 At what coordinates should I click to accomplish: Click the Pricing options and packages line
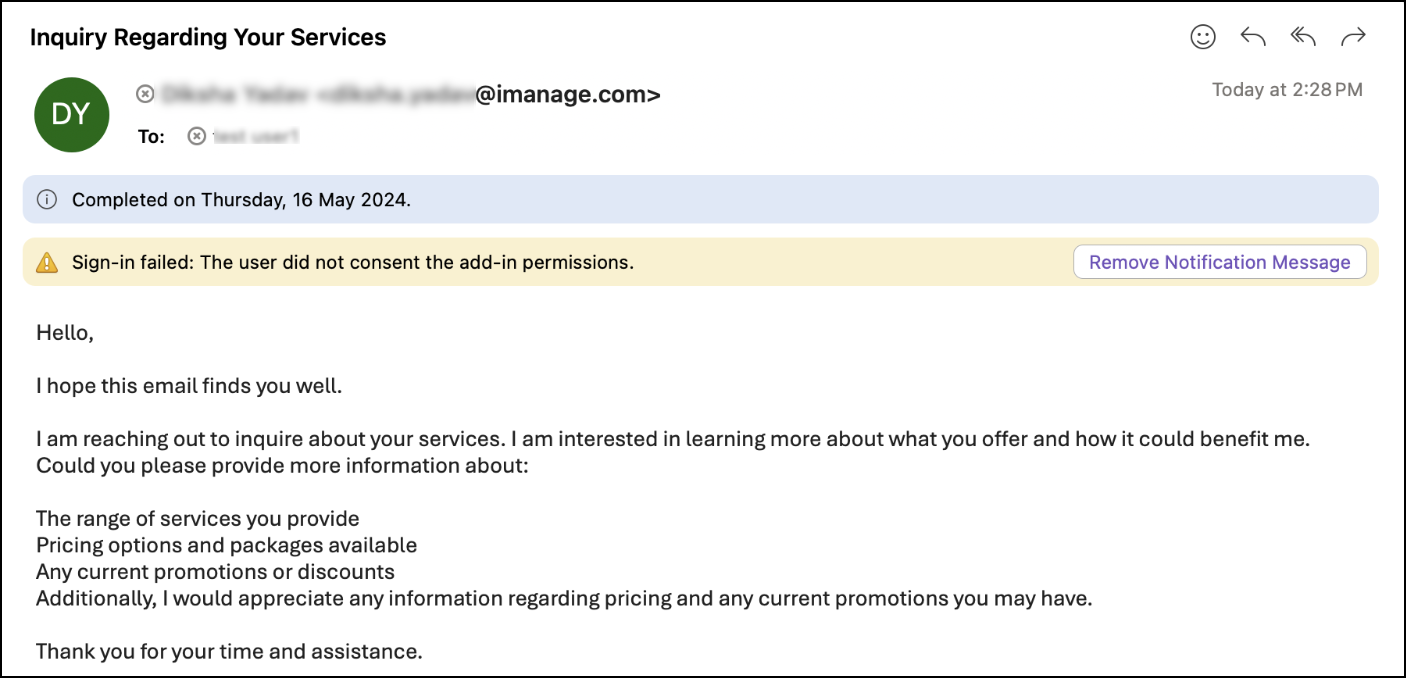(226, 546)
